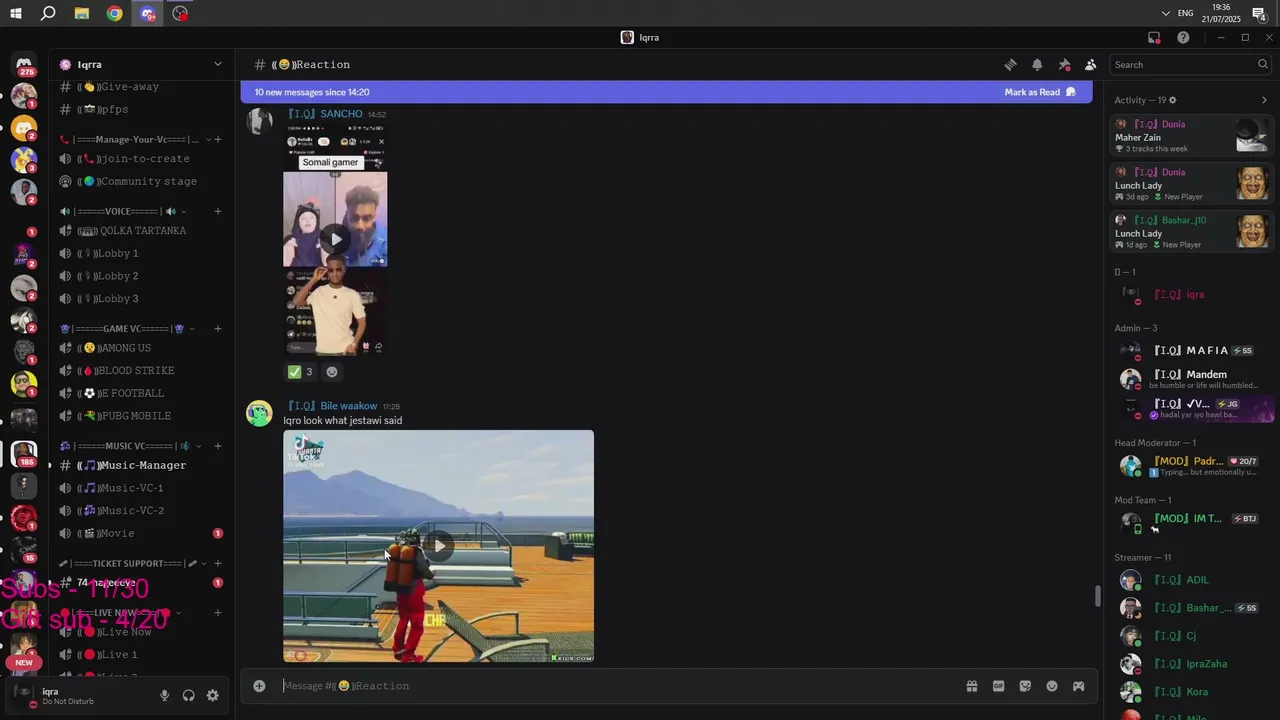Join the Movie voice channel

[x=141, y=534]
